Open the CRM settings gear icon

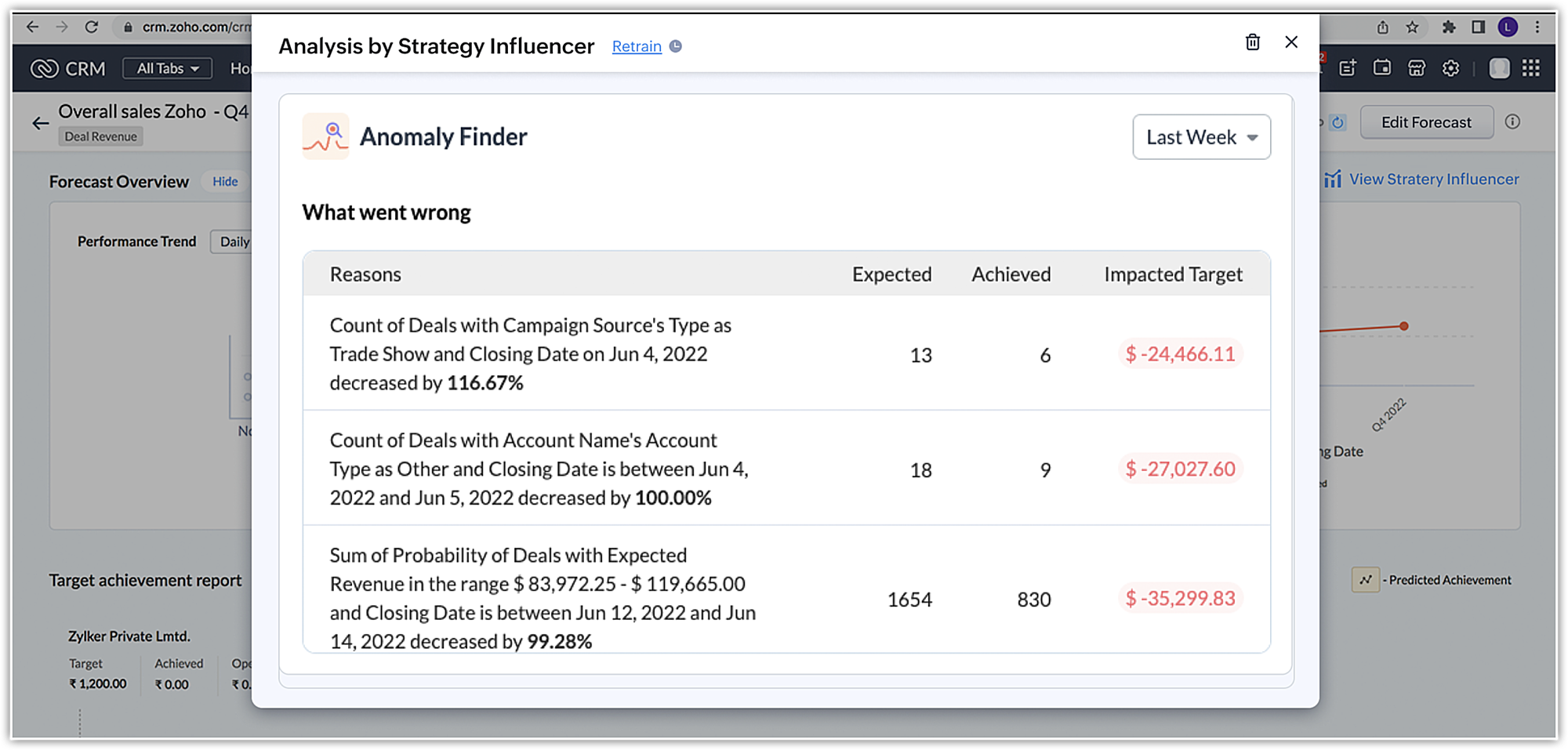(x=1450, y=69)
